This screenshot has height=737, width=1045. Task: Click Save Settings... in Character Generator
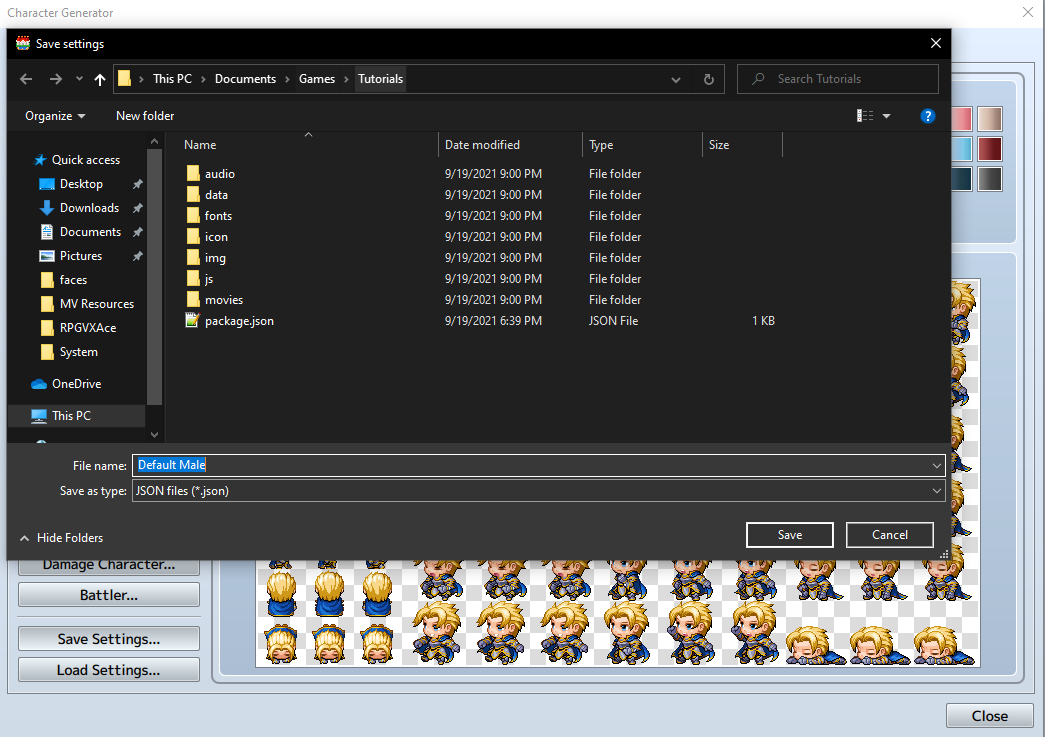pyautogui.click(x=109, y=639)
